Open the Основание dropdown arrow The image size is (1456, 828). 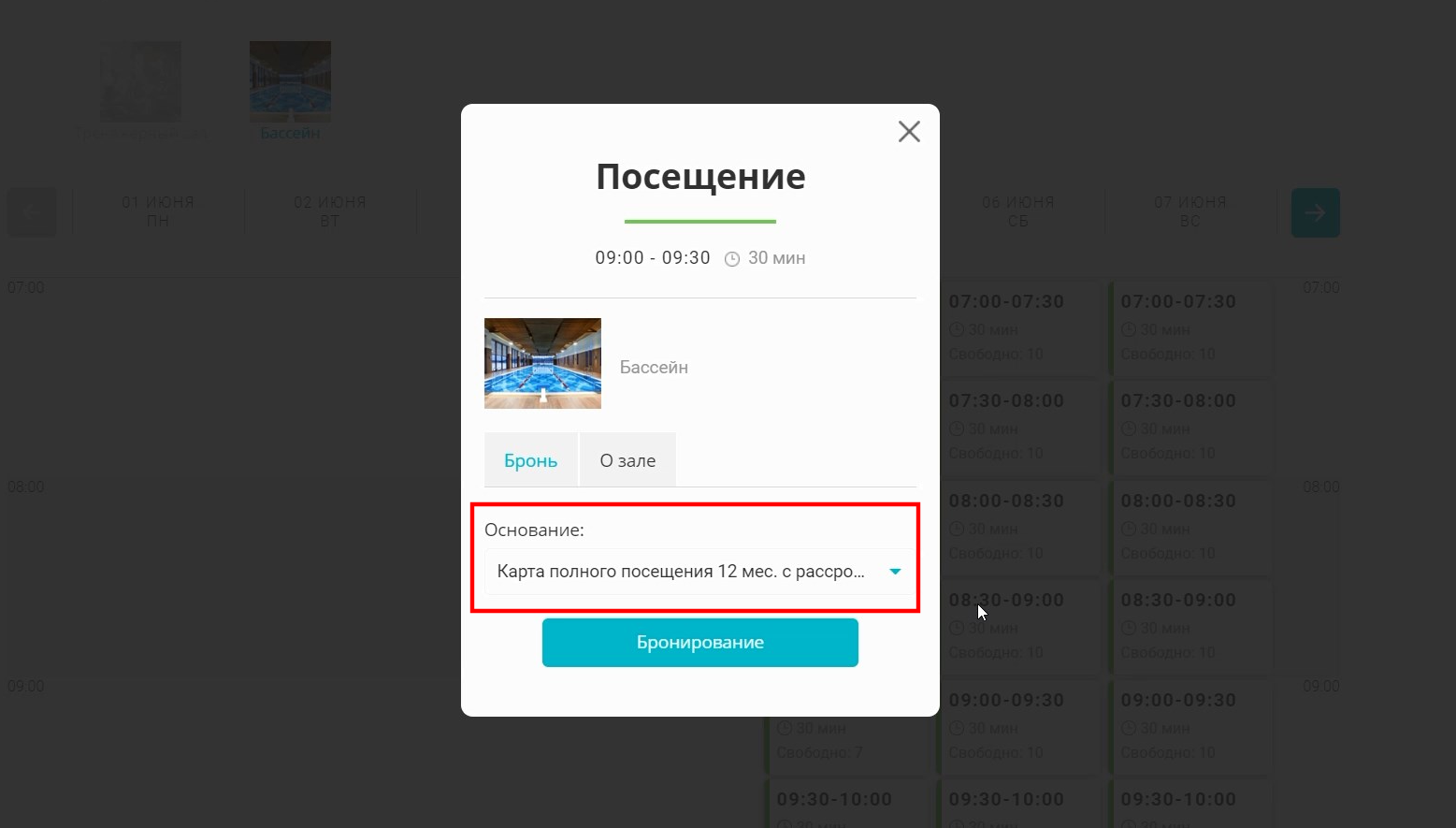point(895,572)
